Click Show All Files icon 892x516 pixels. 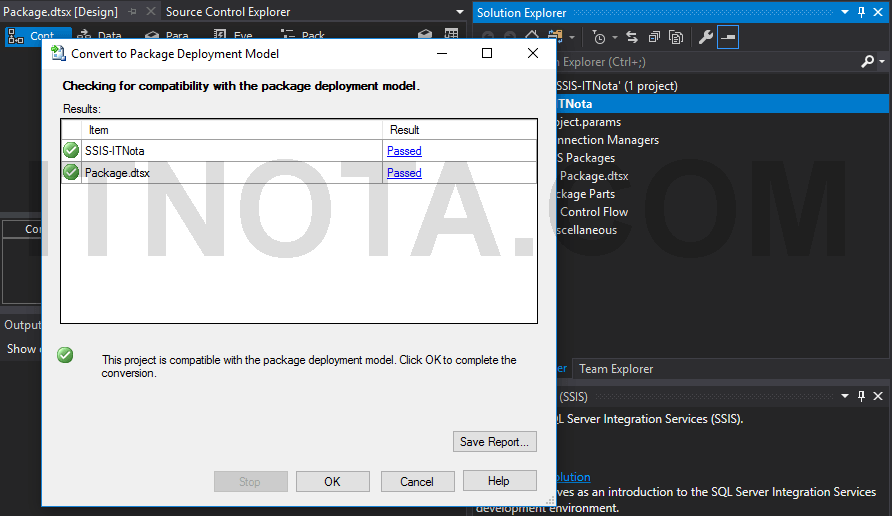click(676, 37)
